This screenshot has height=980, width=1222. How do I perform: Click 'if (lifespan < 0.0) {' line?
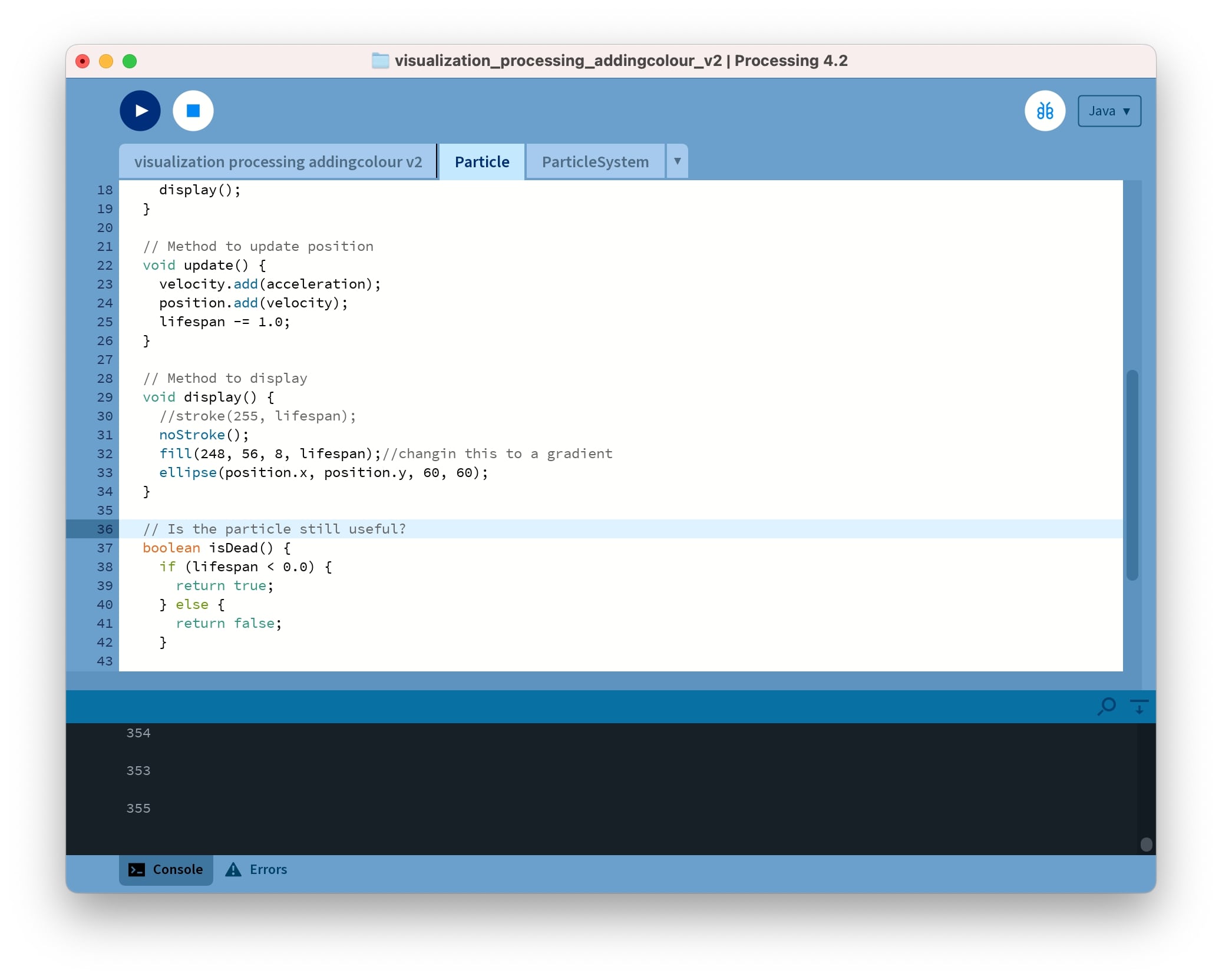246,567
